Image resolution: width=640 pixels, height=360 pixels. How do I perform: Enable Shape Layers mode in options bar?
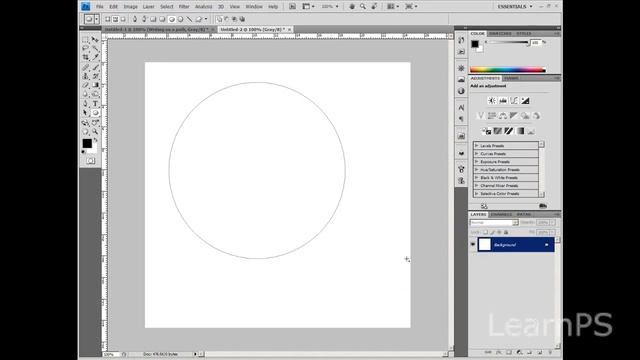tap(108, 19)
